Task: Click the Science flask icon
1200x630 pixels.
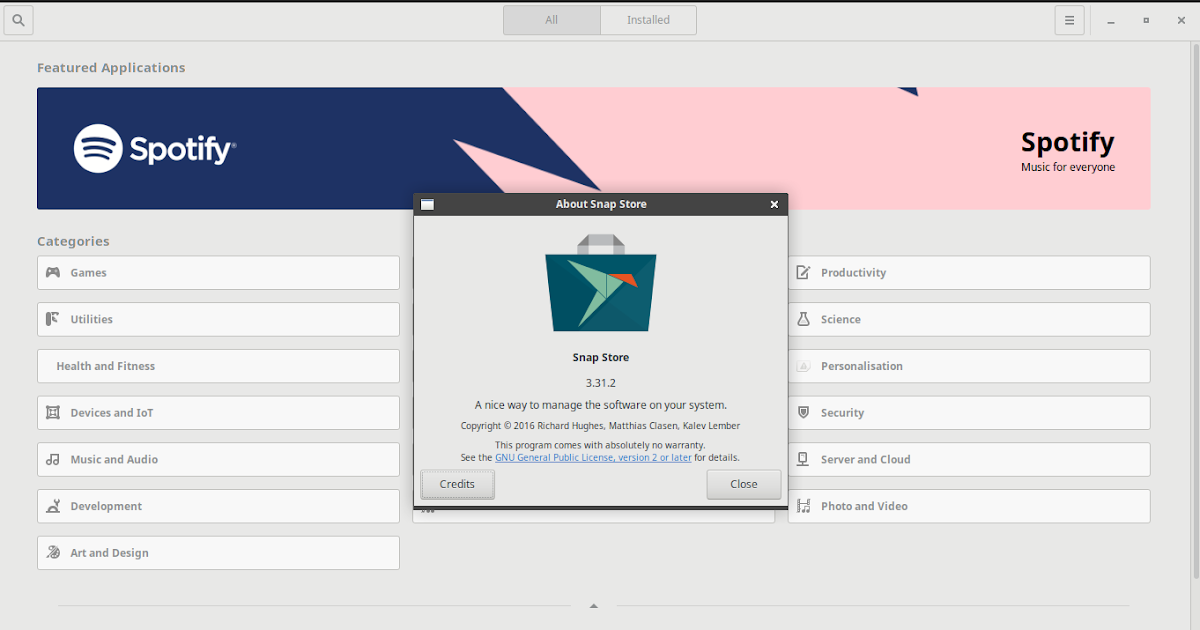Action: (x=804, y=319)
